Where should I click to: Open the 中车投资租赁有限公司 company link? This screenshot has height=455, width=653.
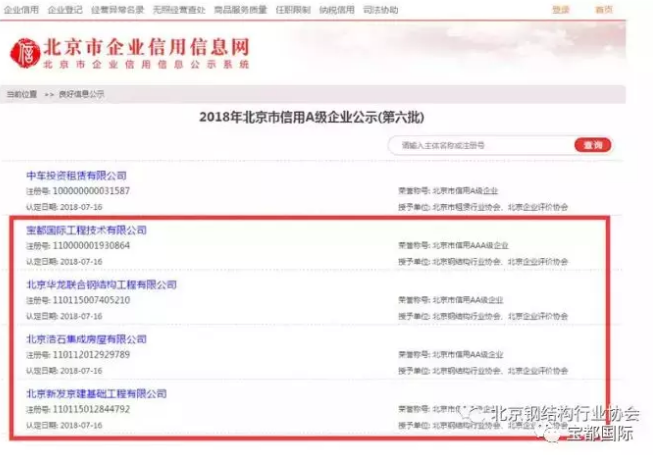coord(77,176)
